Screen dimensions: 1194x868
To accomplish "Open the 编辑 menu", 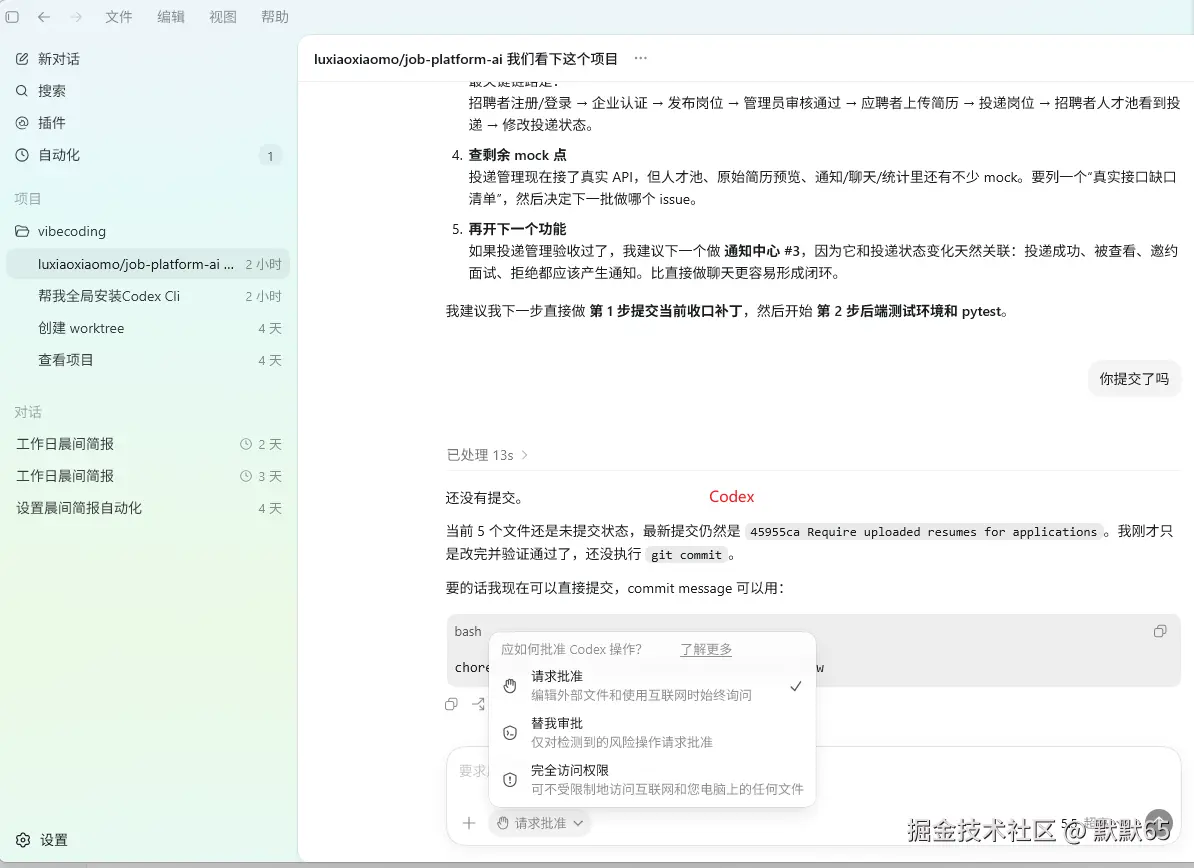I will 171,17.
